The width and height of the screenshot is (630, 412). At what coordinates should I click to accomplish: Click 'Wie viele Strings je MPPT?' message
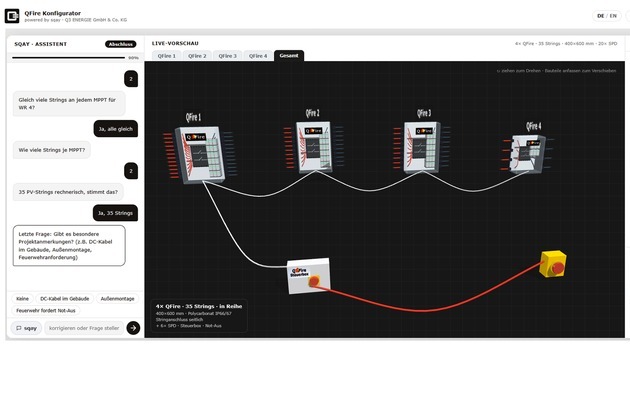[x=52, y=150]
